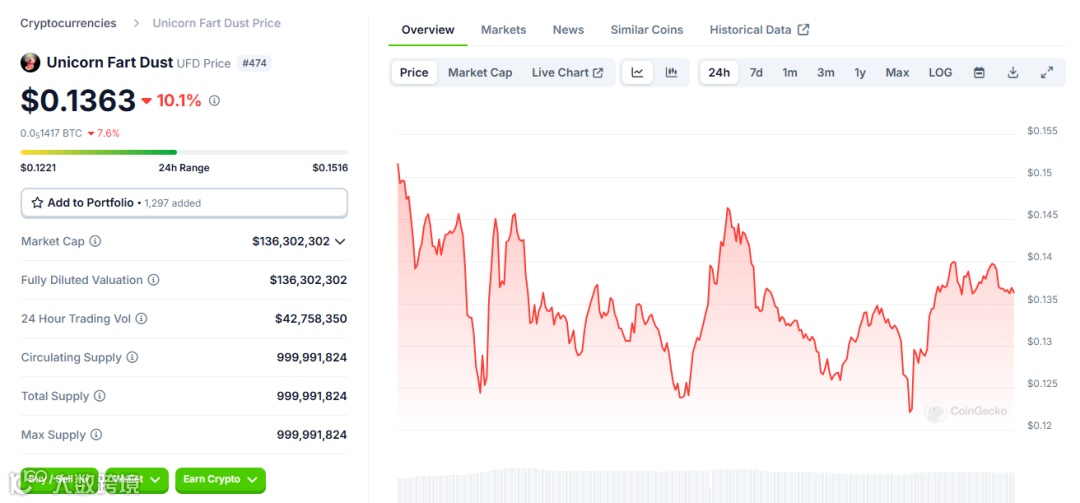Download the chart data
The image size is (1080, 503).
[x=1012, y=72]
